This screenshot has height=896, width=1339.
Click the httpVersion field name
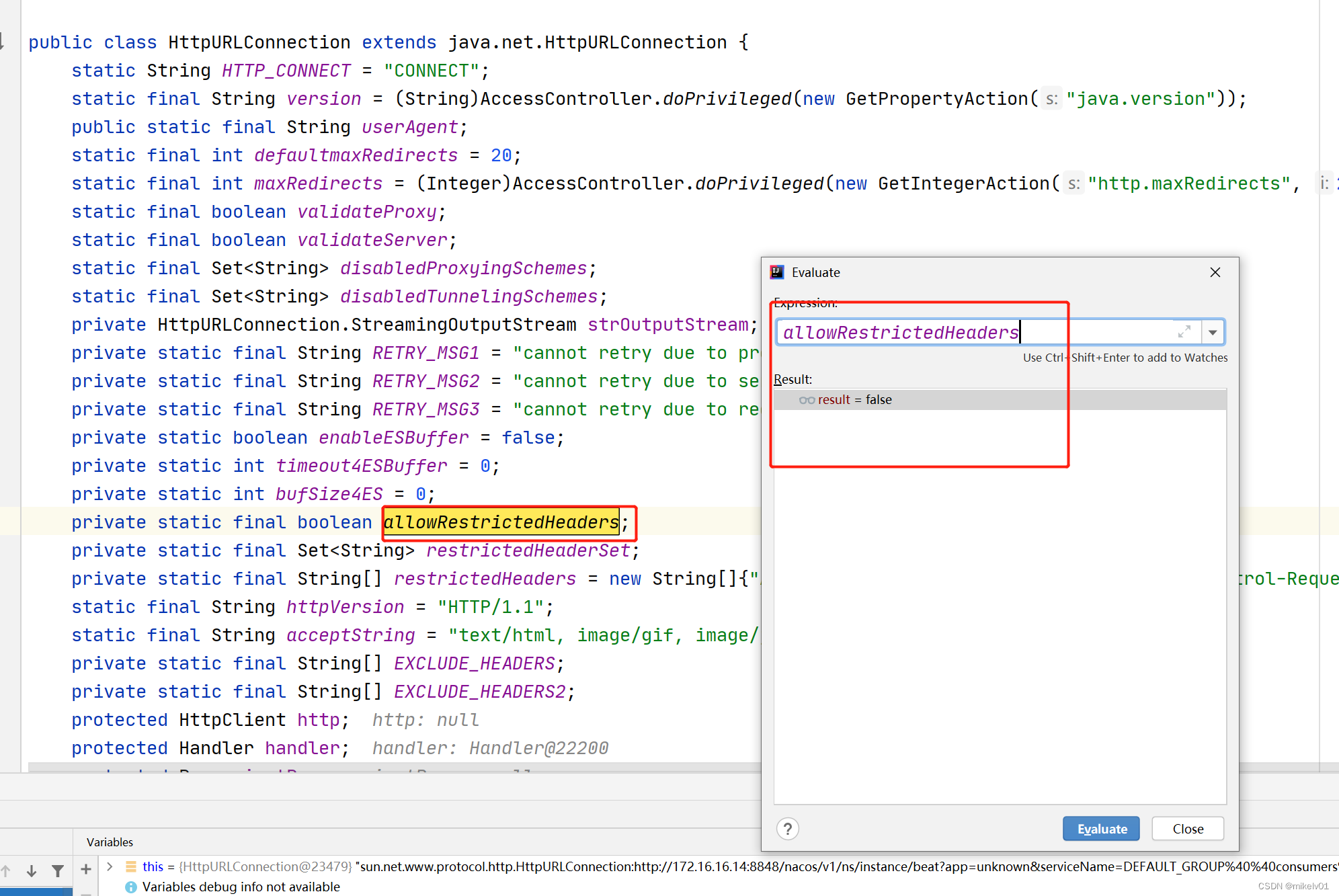(346, 607)
